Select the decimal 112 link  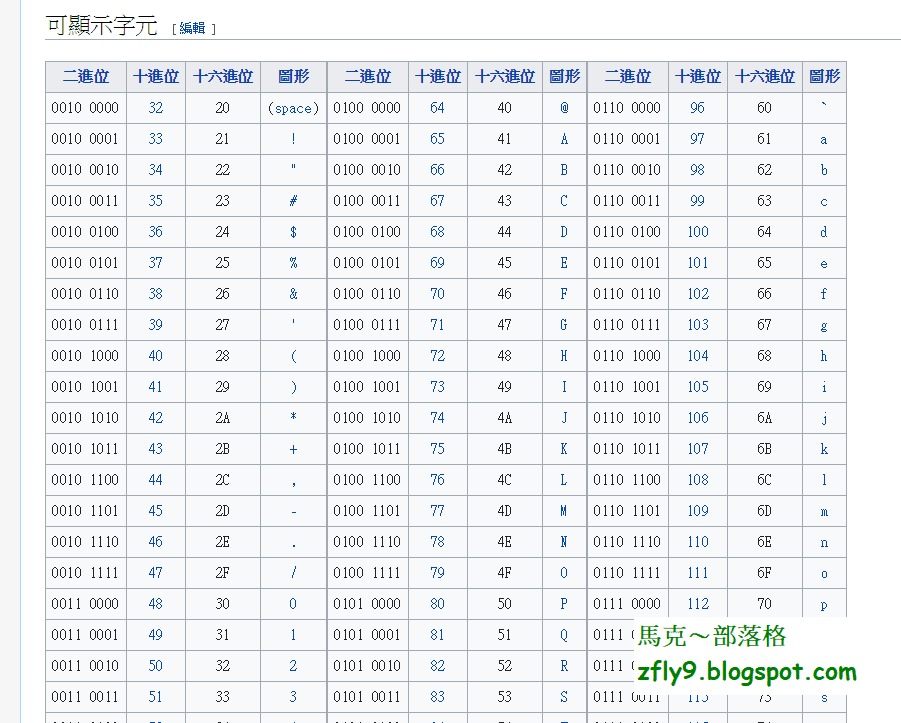pyautogui.click(x=697, y=603)
